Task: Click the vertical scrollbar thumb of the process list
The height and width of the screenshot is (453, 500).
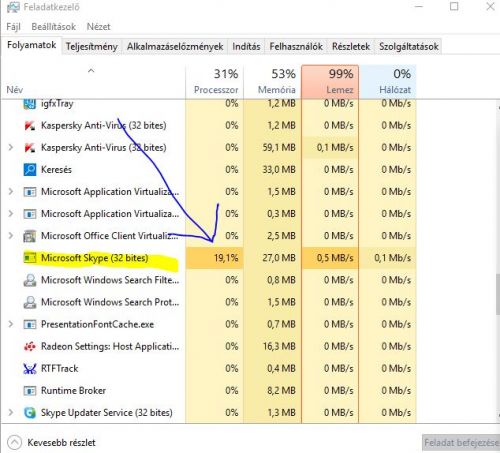Action: (x=498, y=294)
